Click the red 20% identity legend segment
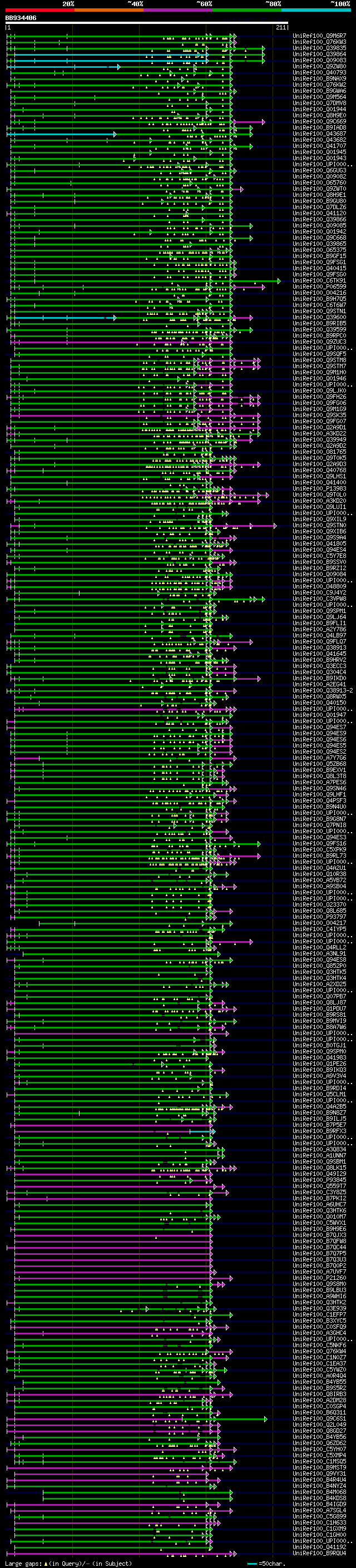This screenshot has height=1568, width=356. tap(40, 11)
